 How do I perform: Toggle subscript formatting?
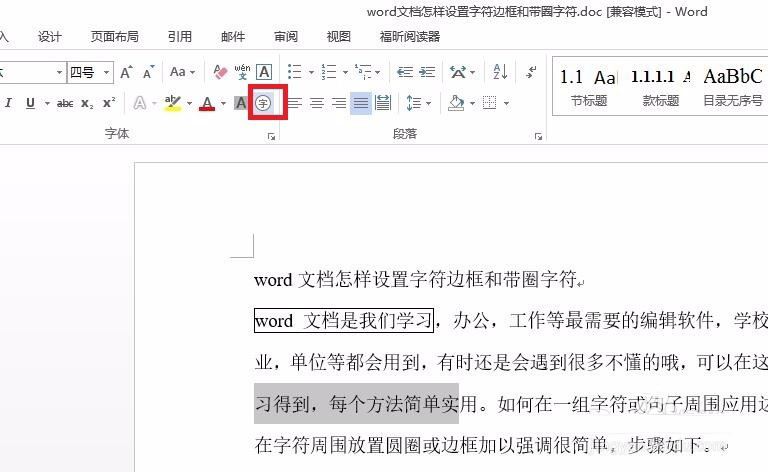(x=87, y=103)
